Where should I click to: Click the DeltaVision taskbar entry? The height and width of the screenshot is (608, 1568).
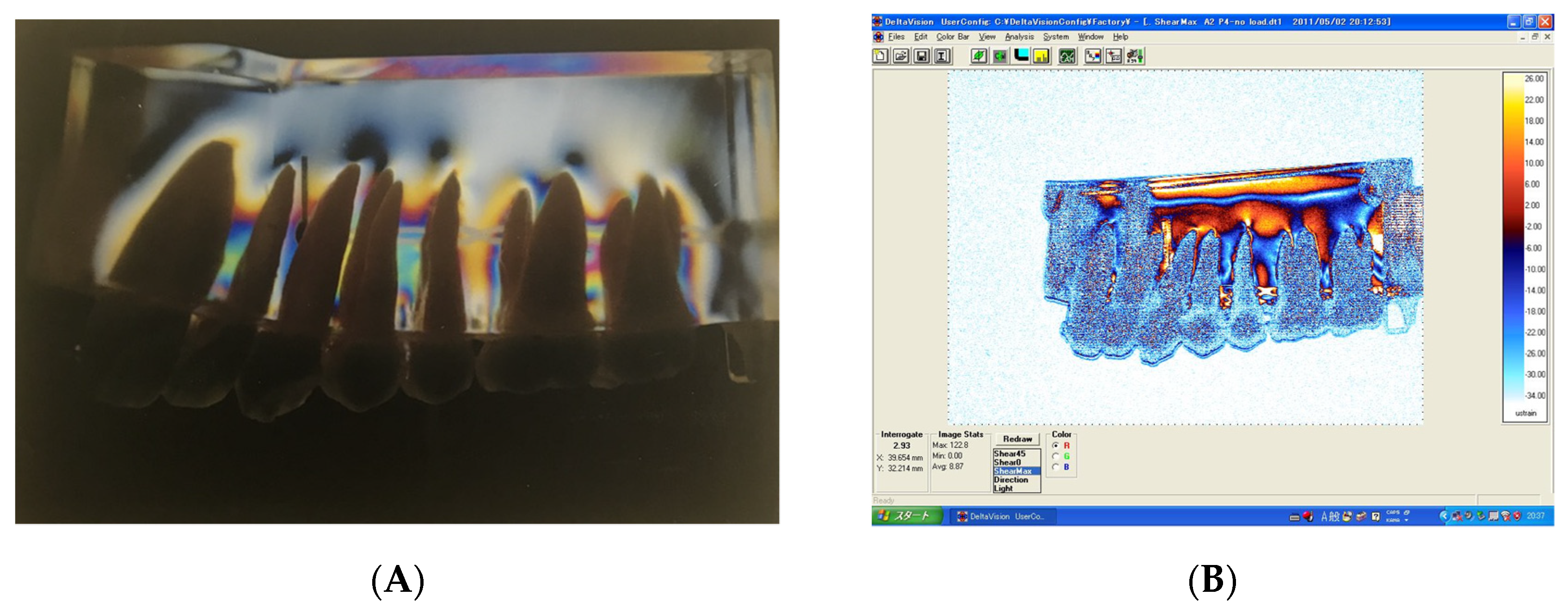[x=1002, y=517]
